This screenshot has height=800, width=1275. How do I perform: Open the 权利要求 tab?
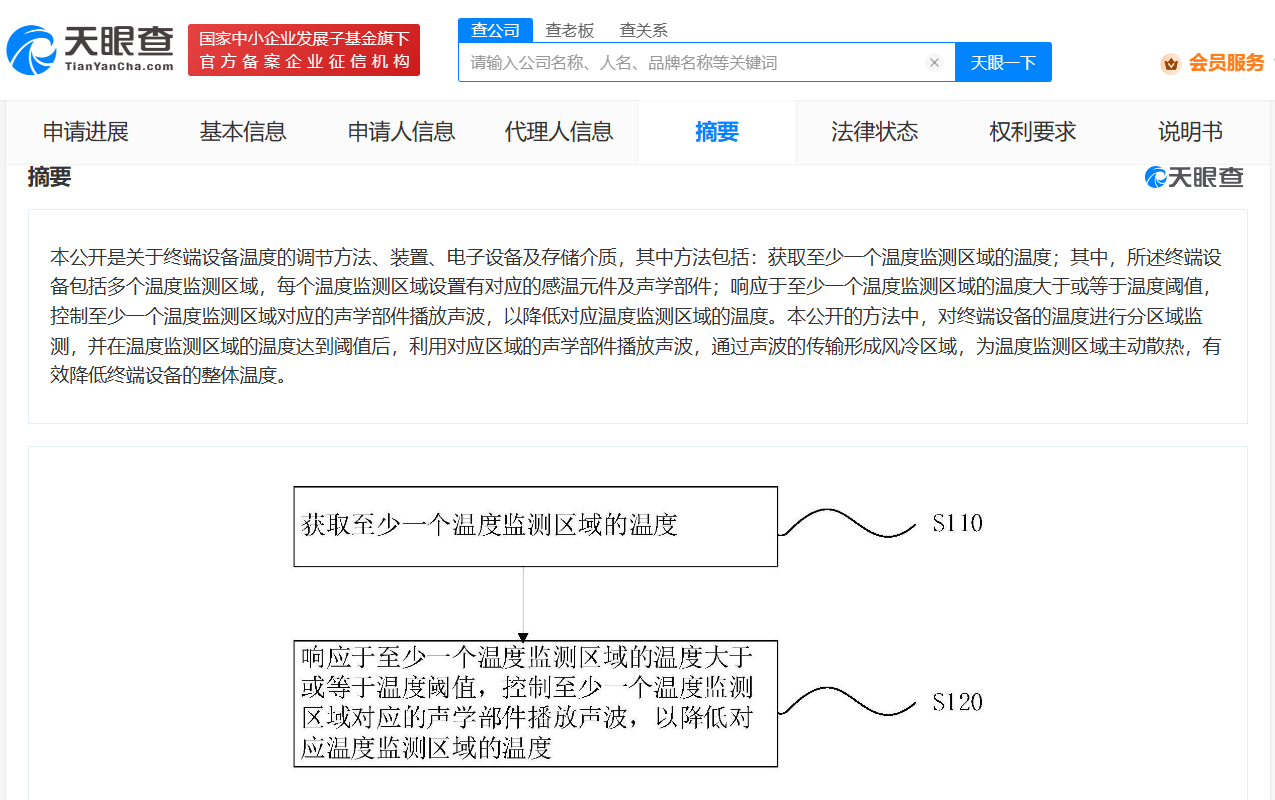pos(1033,132)
